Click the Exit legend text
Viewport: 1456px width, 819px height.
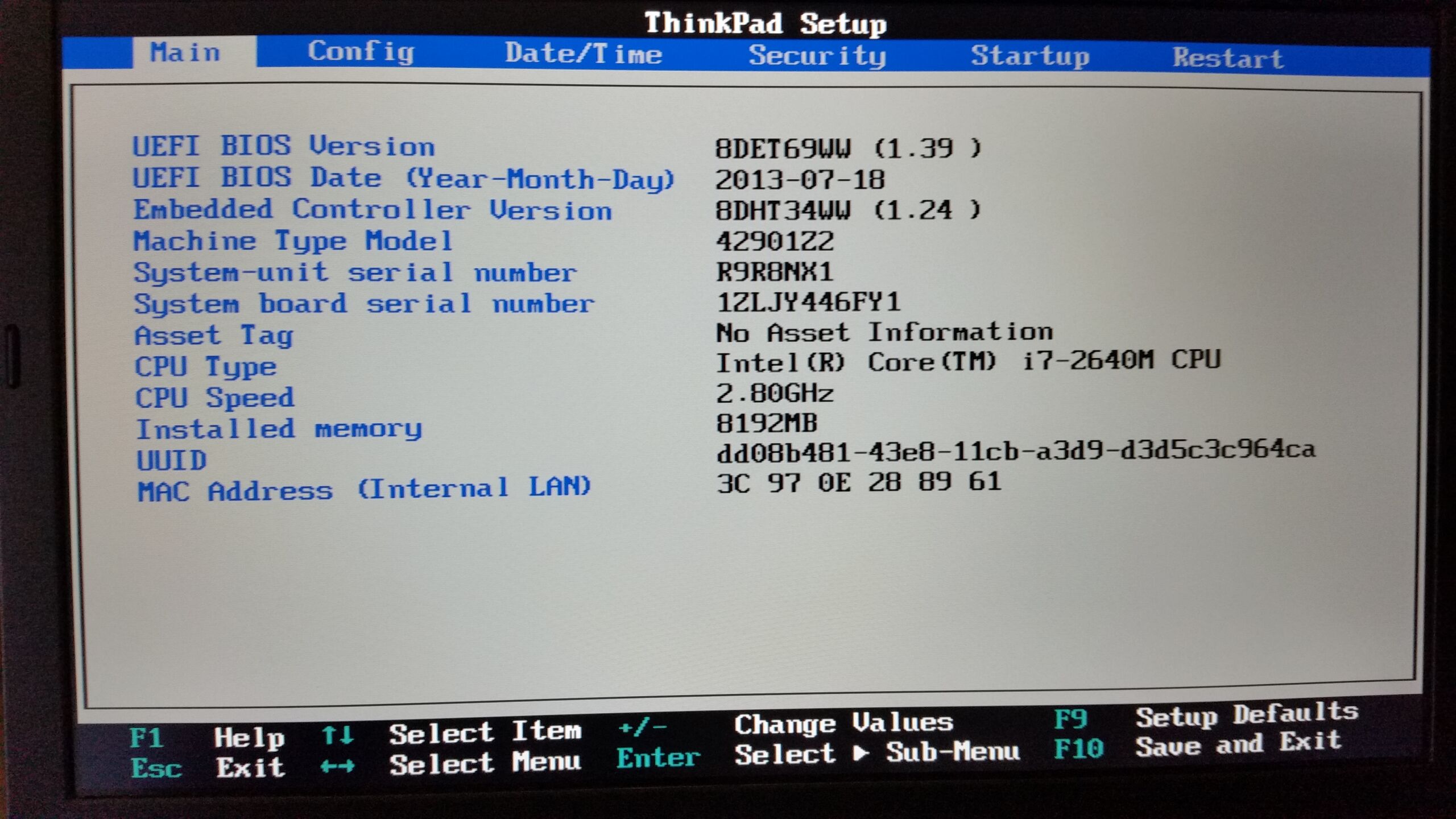[250, 768]
